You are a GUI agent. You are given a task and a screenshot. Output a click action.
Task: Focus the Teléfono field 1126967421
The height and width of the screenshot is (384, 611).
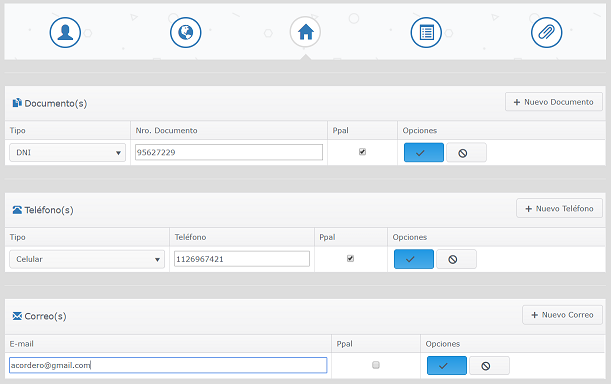pos(242,259)
